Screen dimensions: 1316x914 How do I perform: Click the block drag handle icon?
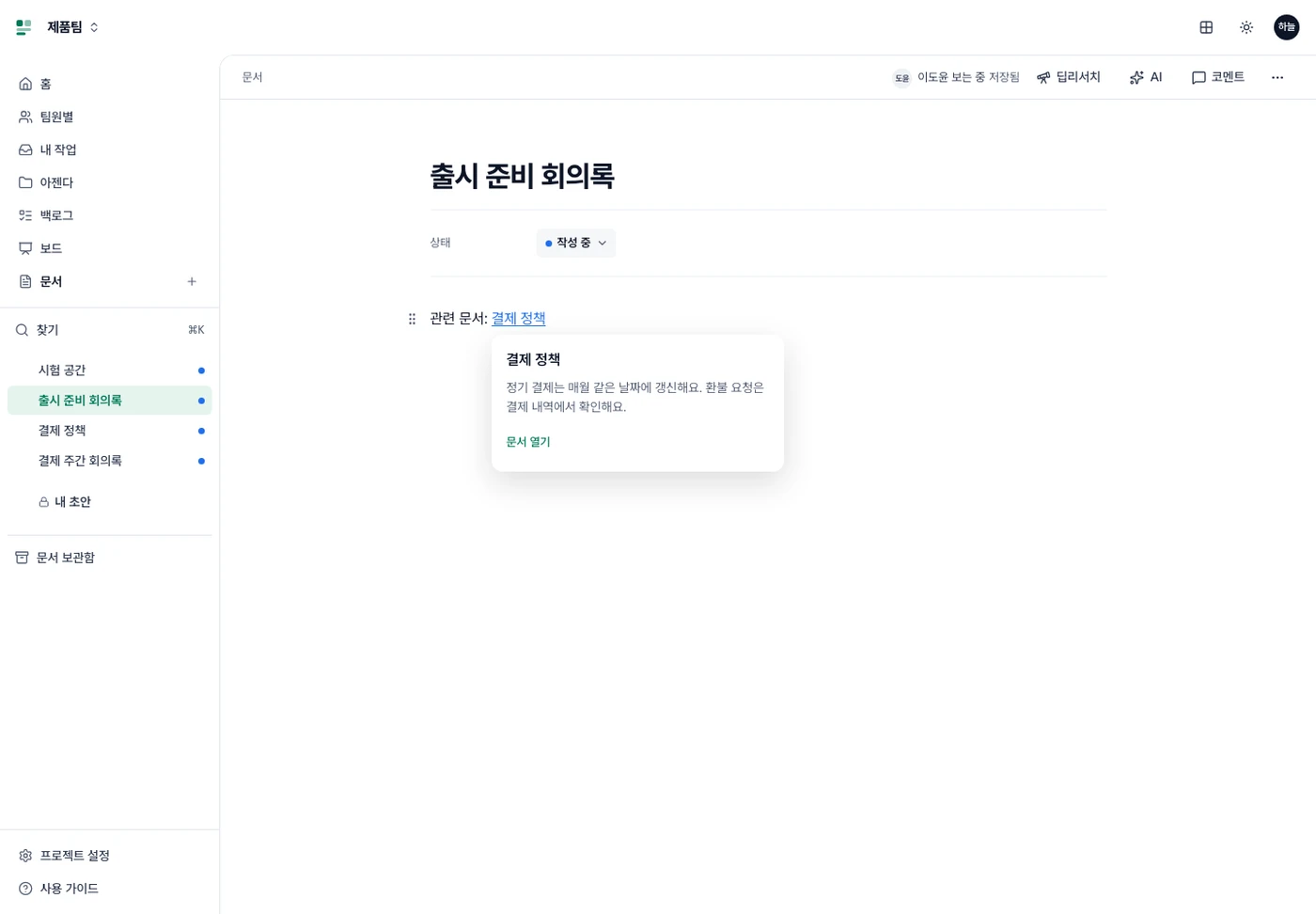[x=412, y=319]
